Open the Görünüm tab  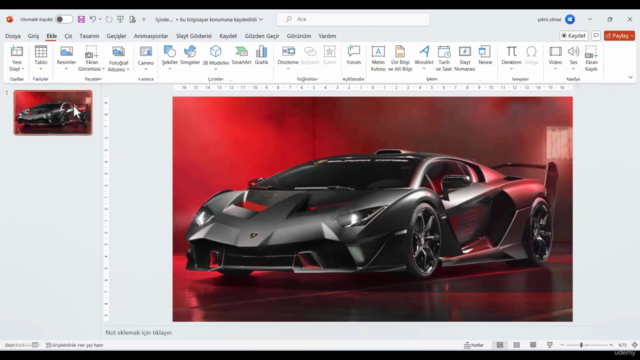[x=299, y=36]
